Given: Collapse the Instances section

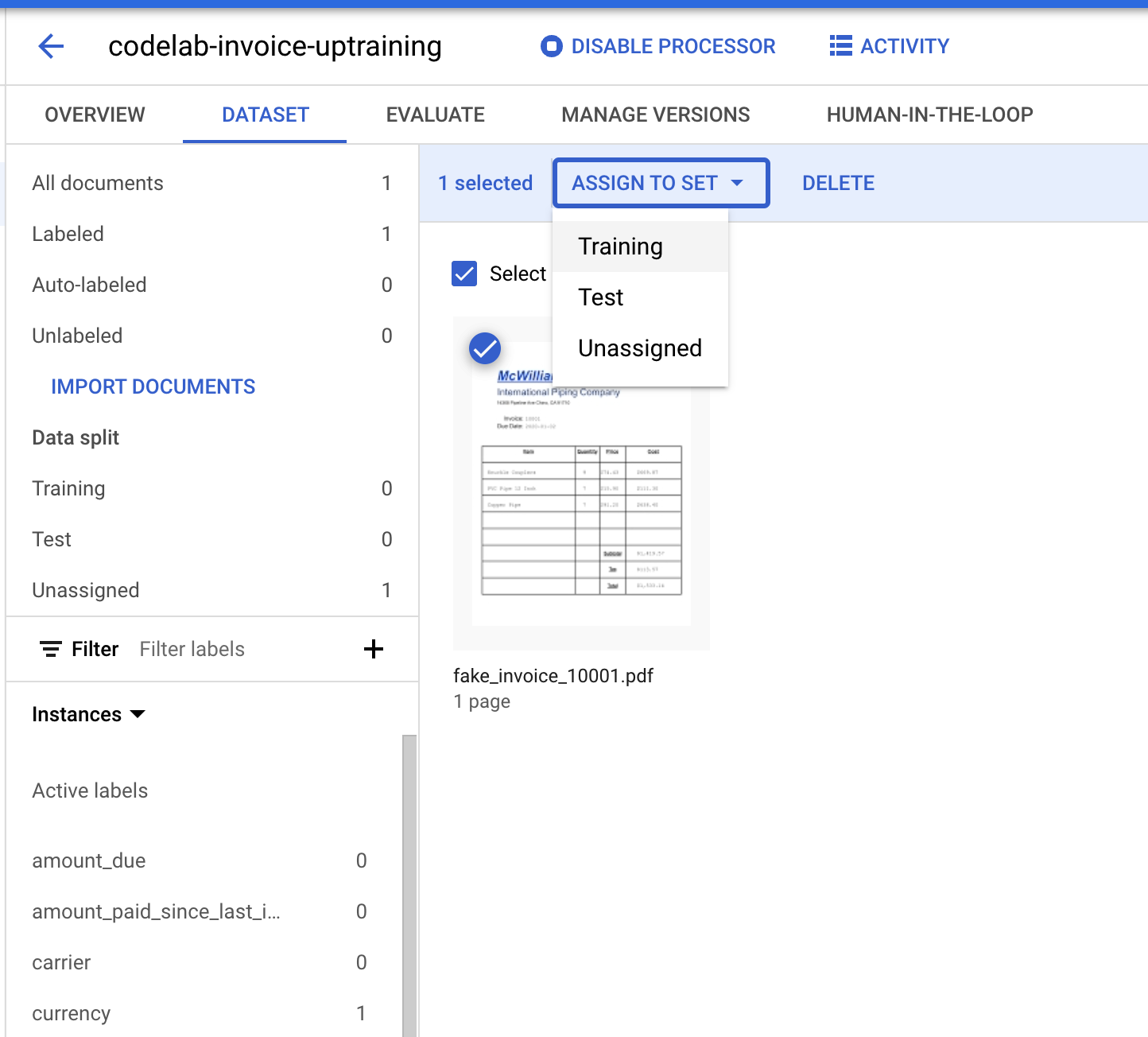Looking at the screenshot, I should click(x=137, y=714).
